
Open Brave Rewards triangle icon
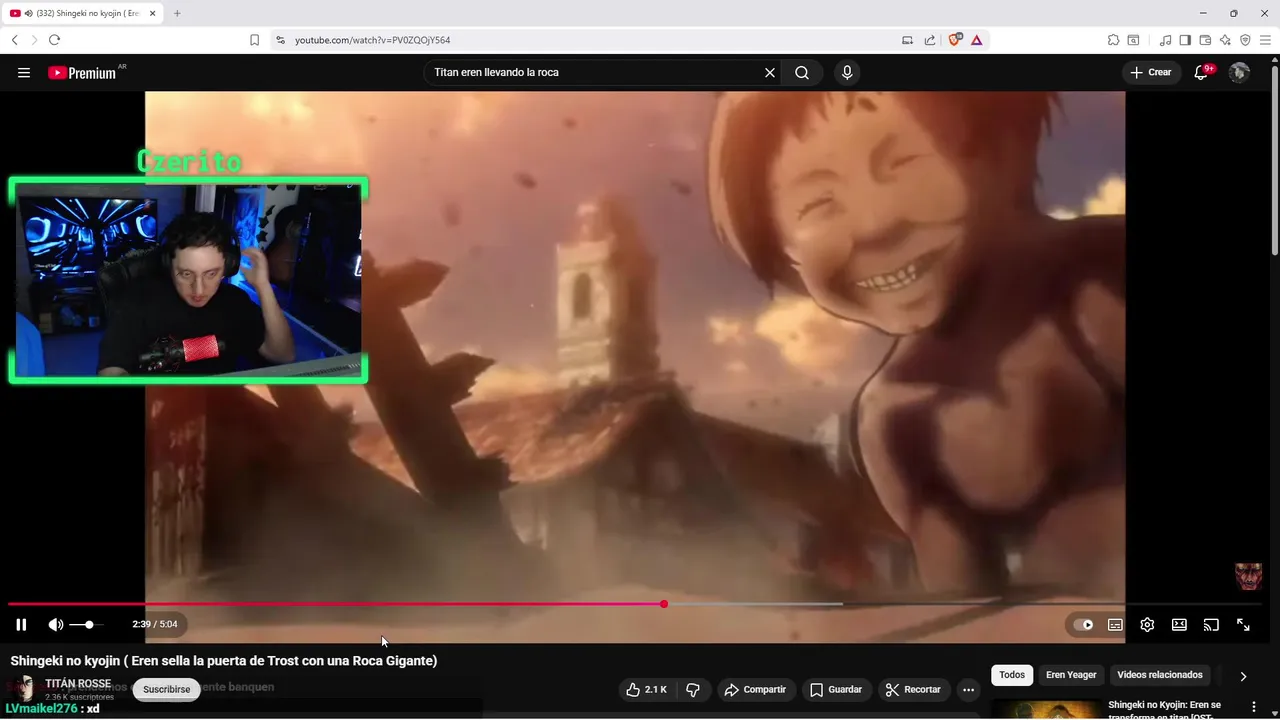(976, 40)
